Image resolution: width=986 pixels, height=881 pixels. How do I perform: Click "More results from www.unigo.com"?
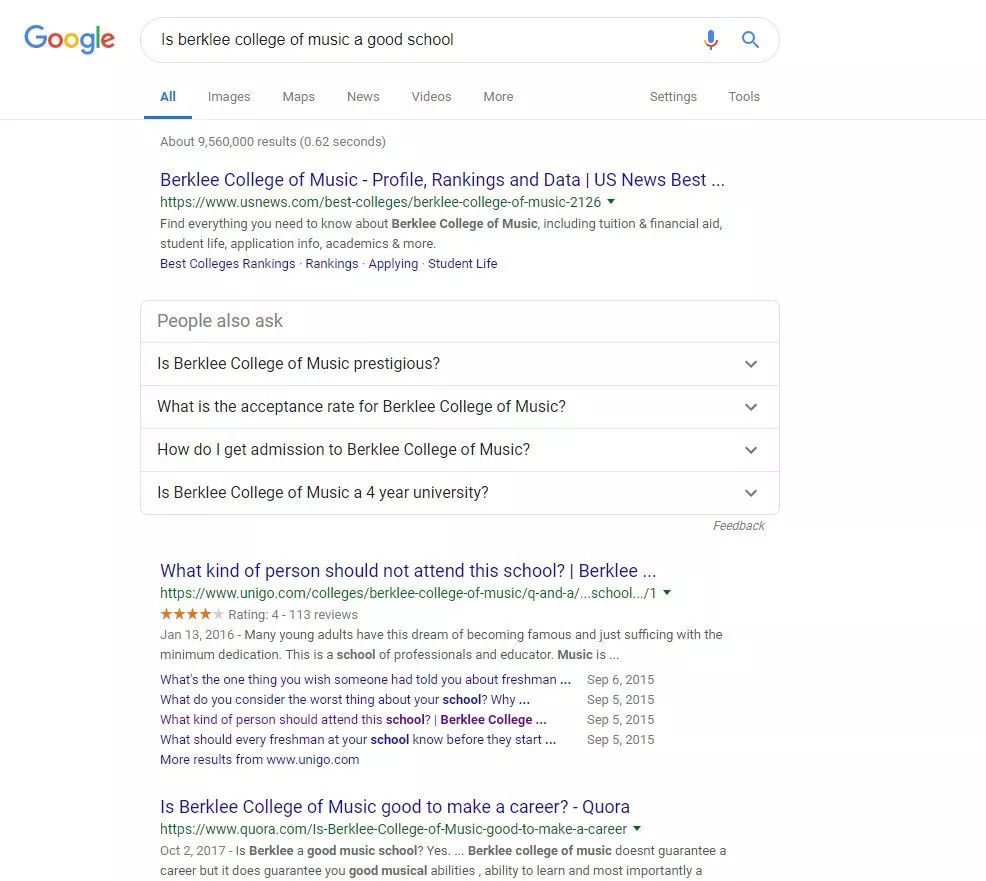point(260,760)
